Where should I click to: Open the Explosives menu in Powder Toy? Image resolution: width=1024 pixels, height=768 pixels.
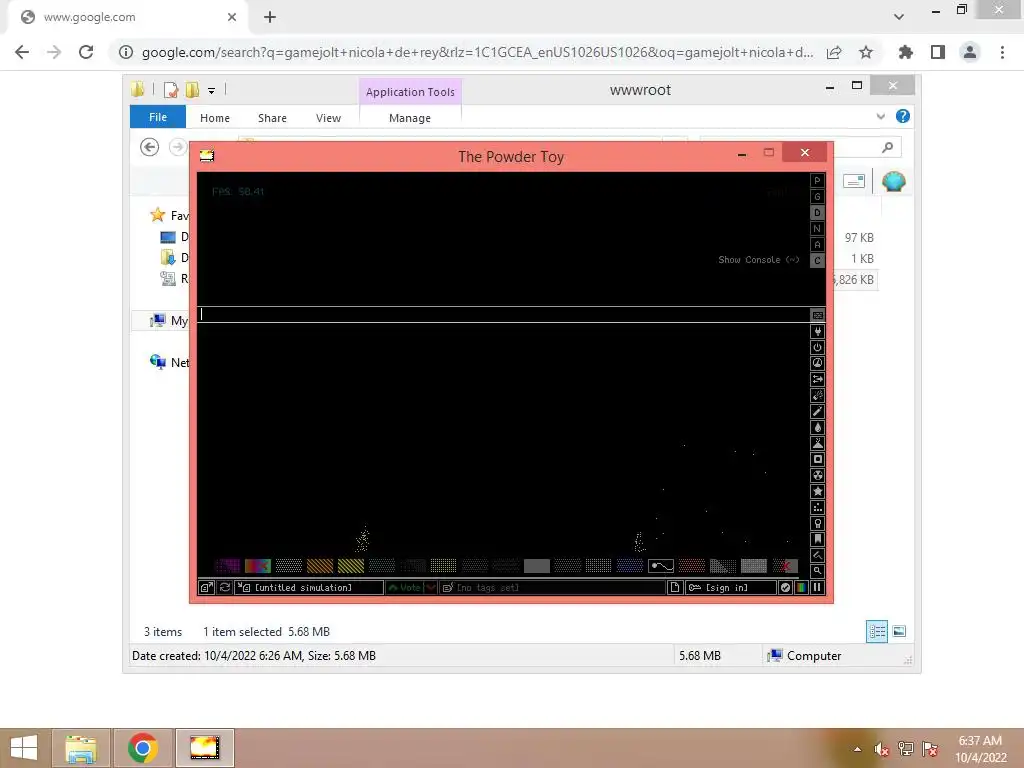817,395
